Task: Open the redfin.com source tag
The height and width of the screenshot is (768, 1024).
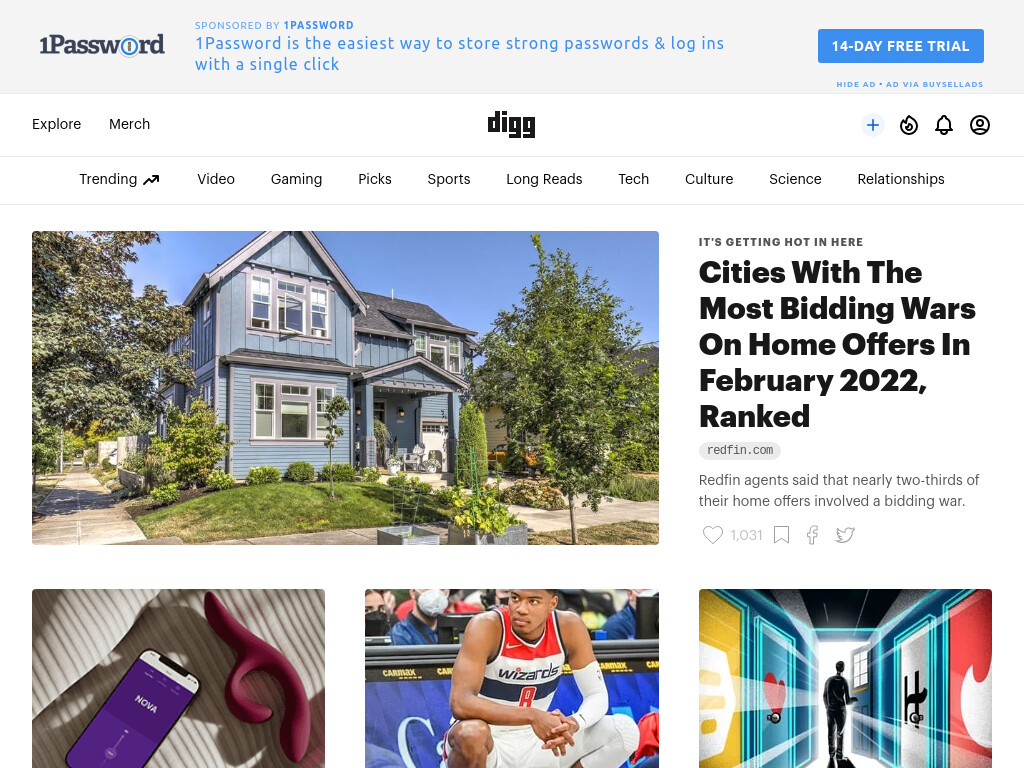Action: [739, 450]
